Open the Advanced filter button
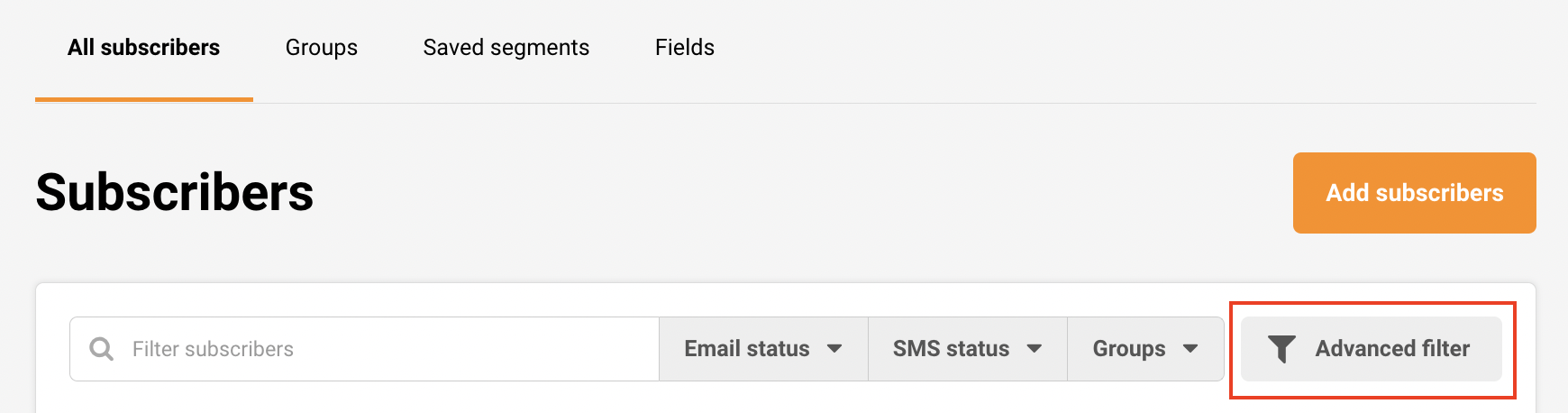1568x413 pixels. click(1371, 349)
